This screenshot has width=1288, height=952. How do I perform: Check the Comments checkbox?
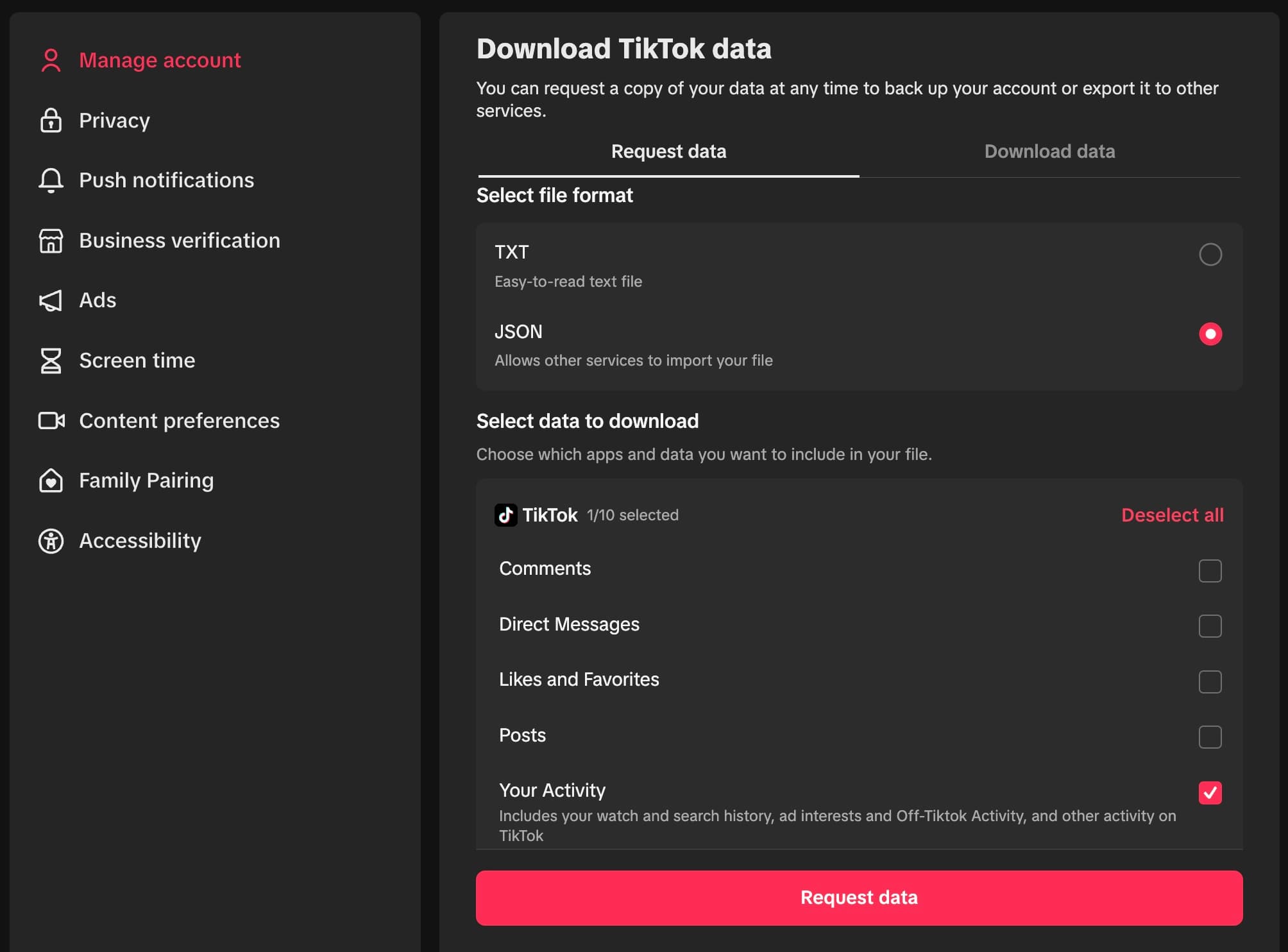click(x=1210, y=571)
